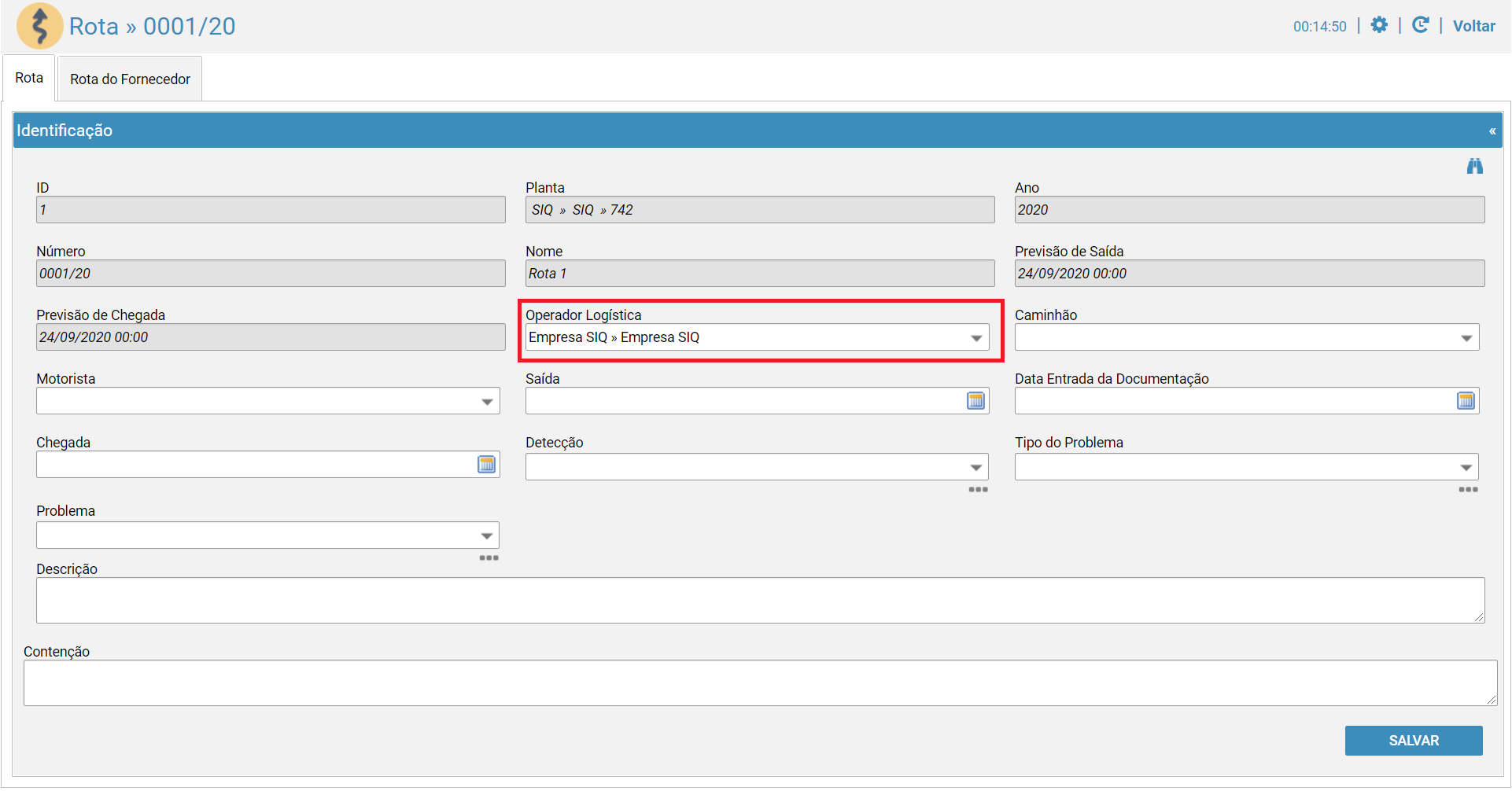Screen dimensions: 1512x791
Task: Open Data Entrada da Documentação calendar
Action: [1466, 401]
